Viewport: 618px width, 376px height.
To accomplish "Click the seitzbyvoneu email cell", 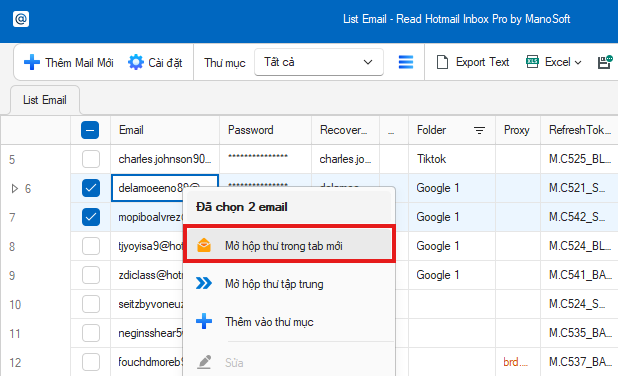I will click(x=147, y=304).
